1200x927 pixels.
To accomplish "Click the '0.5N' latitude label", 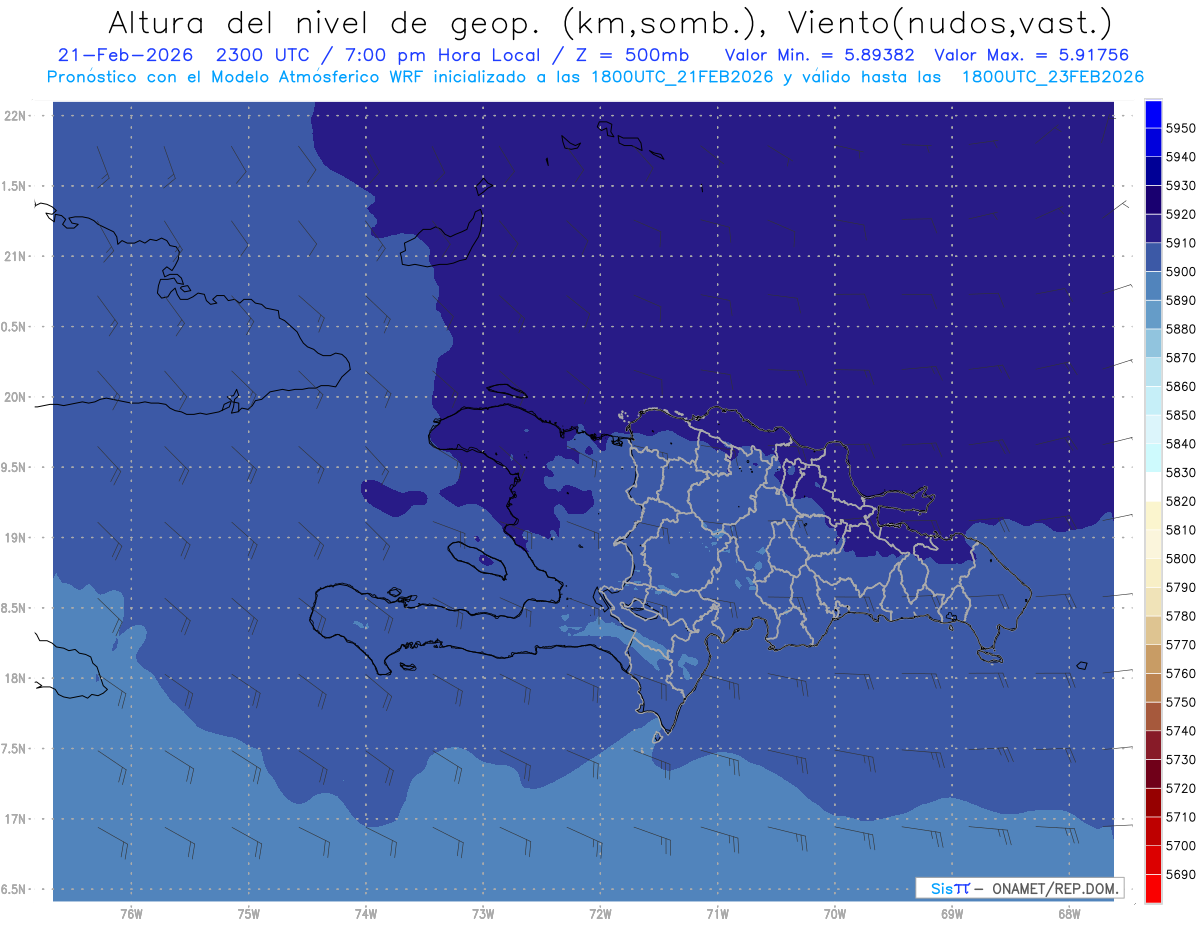I will pyautogui.click(x=13, y=327).
